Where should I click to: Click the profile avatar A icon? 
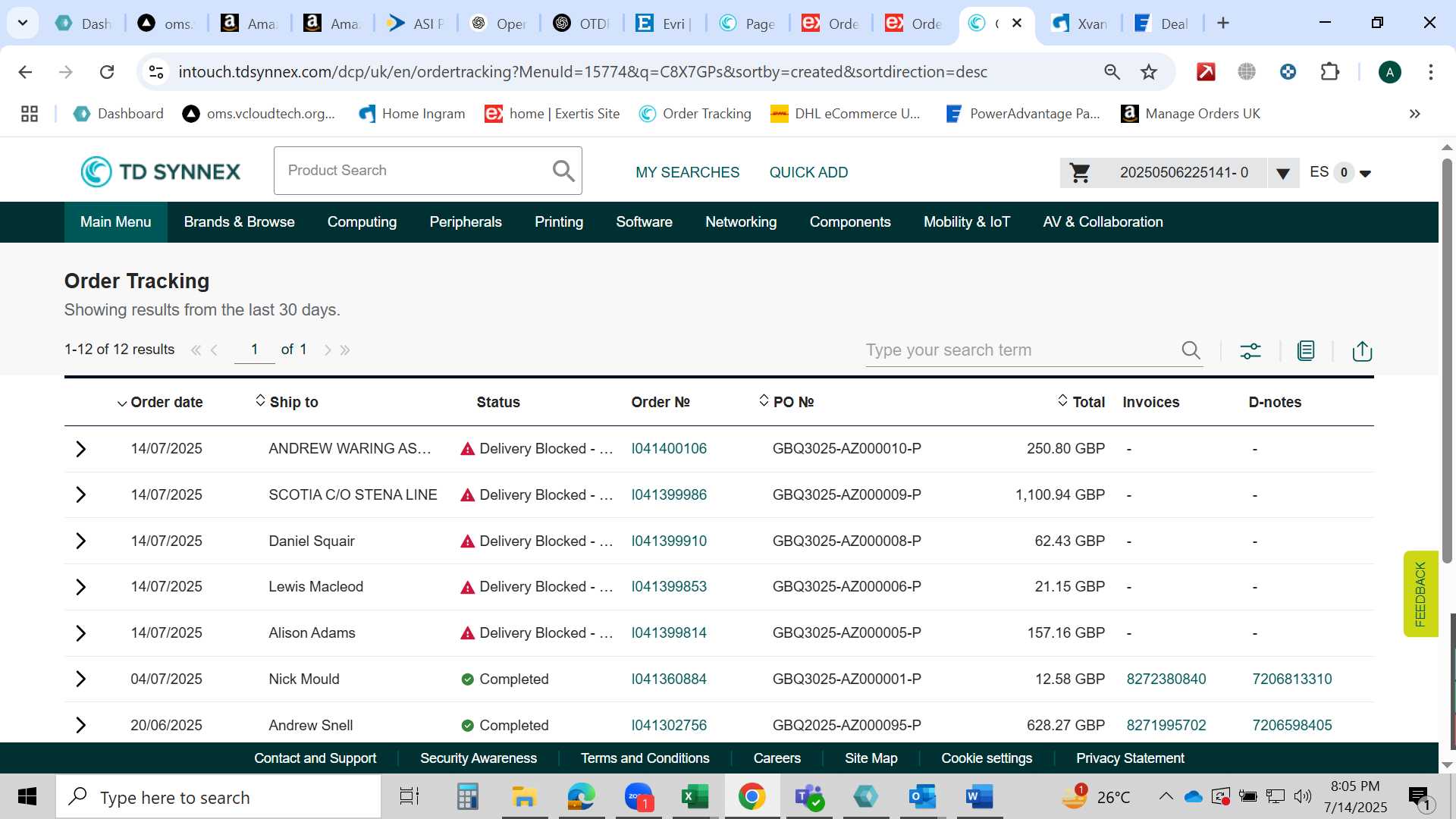1389,73
